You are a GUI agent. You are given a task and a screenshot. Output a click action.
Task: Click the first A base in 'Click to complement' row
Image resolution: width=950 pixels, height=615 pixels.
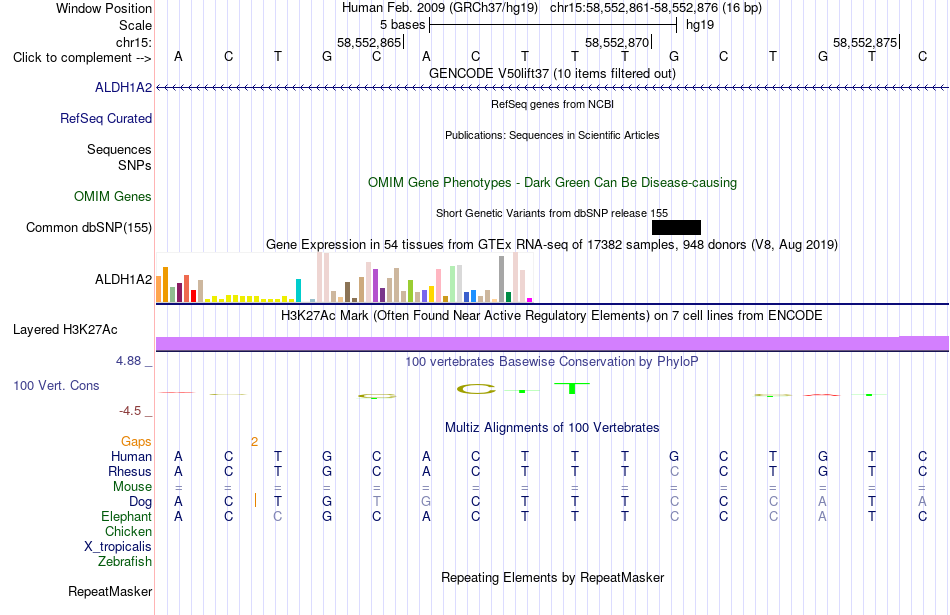[178, 56]
